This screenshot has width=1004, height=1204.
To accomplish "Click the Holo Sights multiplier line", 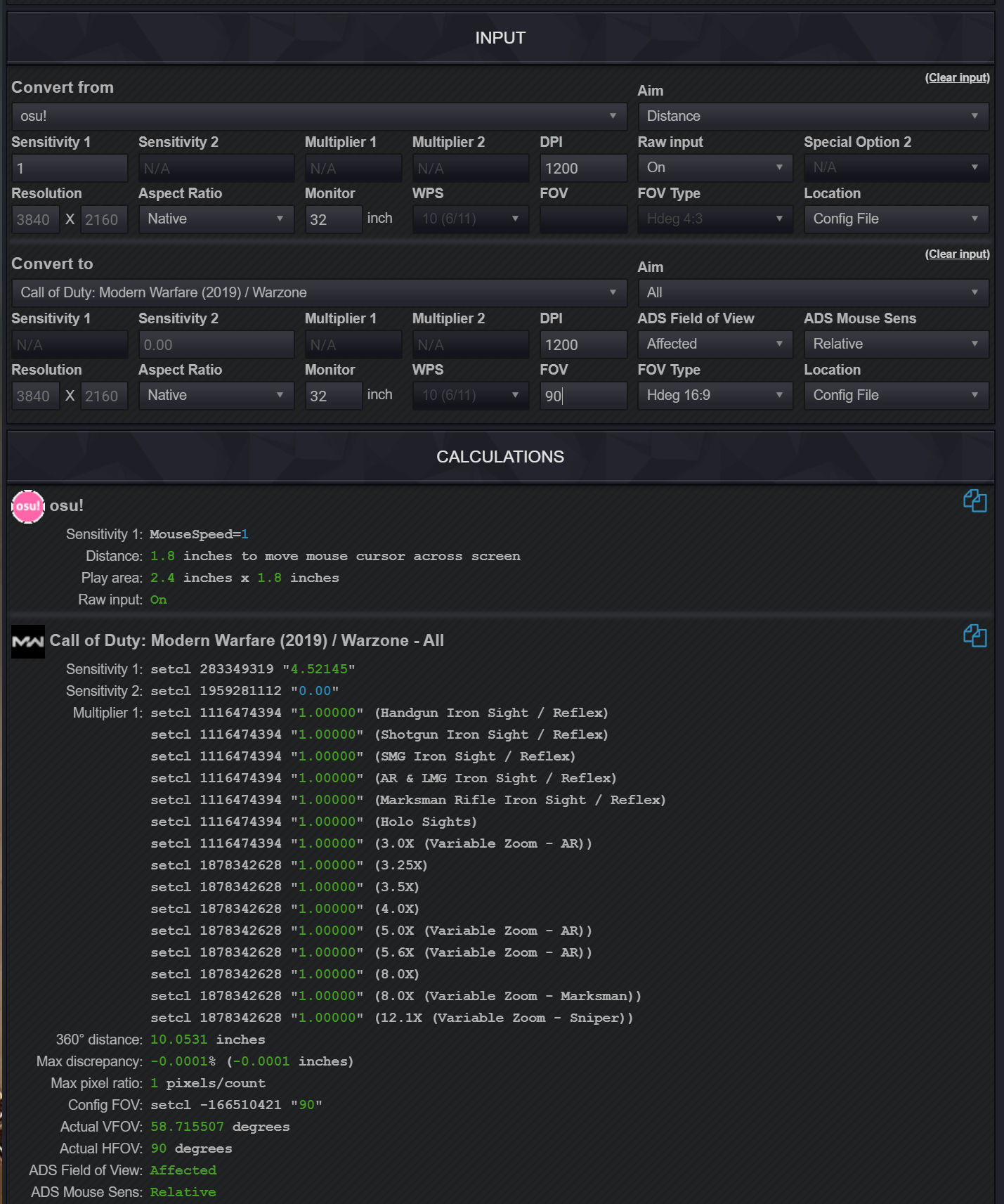I will tap(314, 822).
